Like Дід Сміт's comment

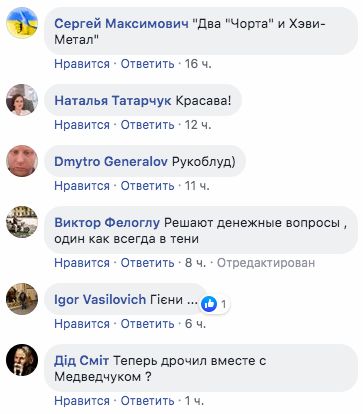82,401
